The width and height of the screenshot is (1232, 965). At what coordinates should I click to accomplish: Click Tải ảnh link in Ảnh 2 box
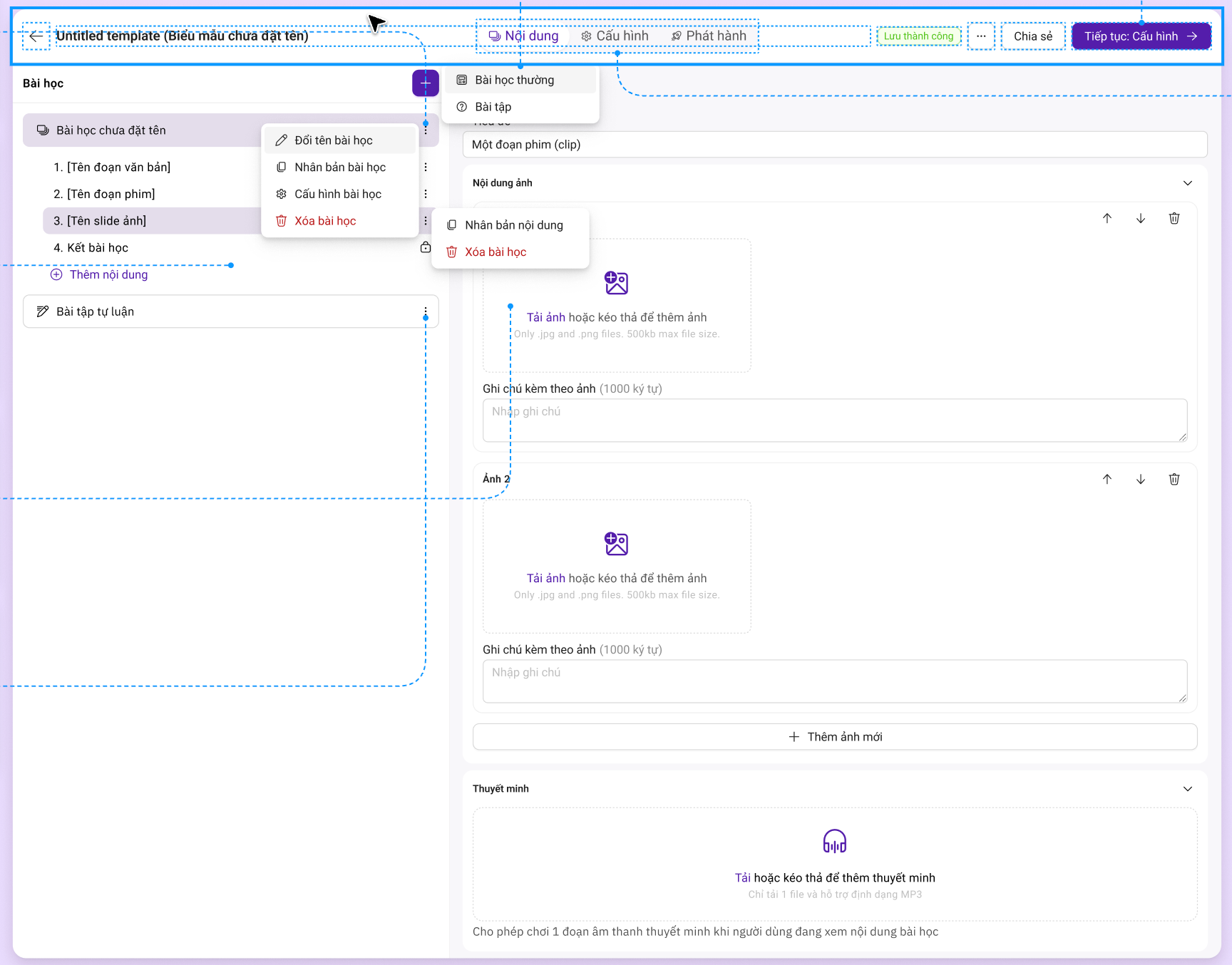pos(545,578)
